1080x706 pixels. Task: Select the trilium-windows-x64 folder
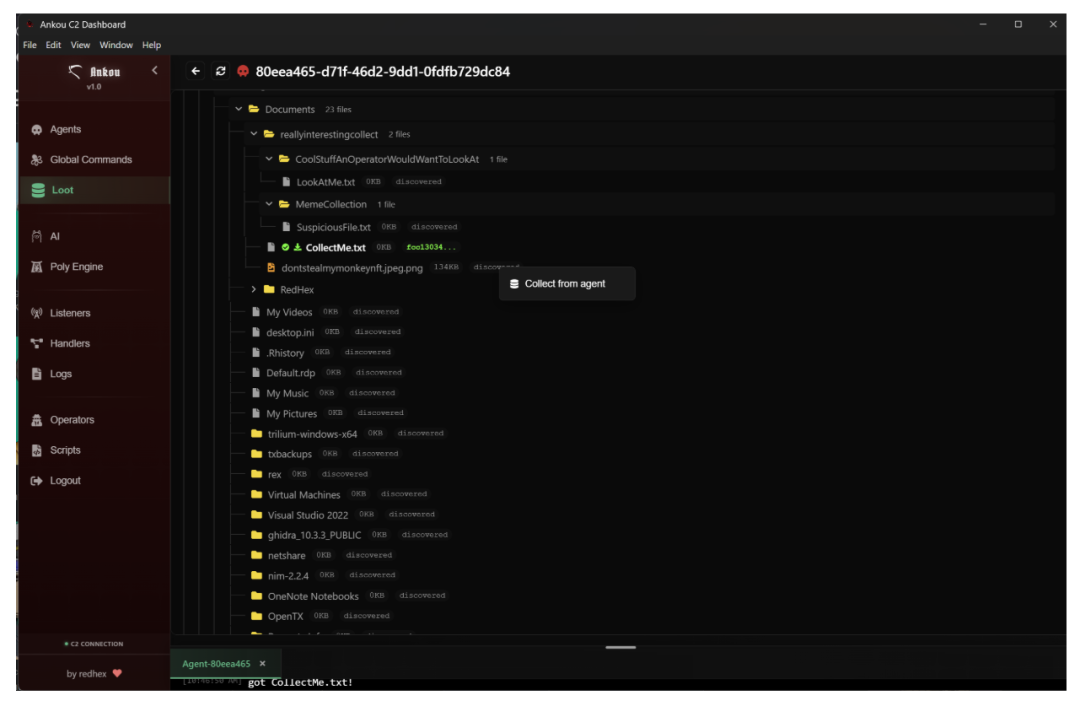(x=313, y=434)
